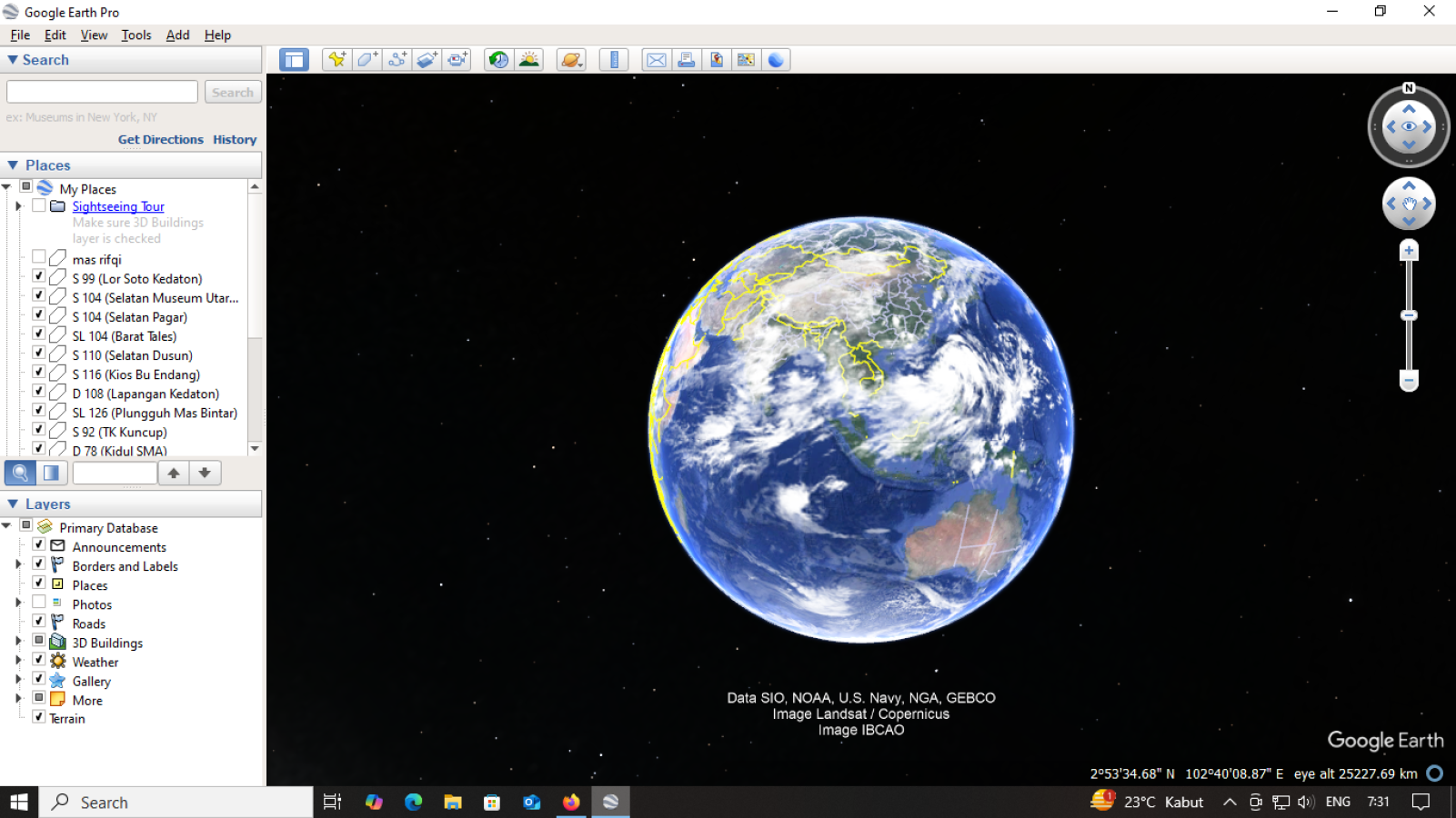Screen dimensions: 1456x818
Task: Expand Borders and Labels layer
Action: (18, 564)
